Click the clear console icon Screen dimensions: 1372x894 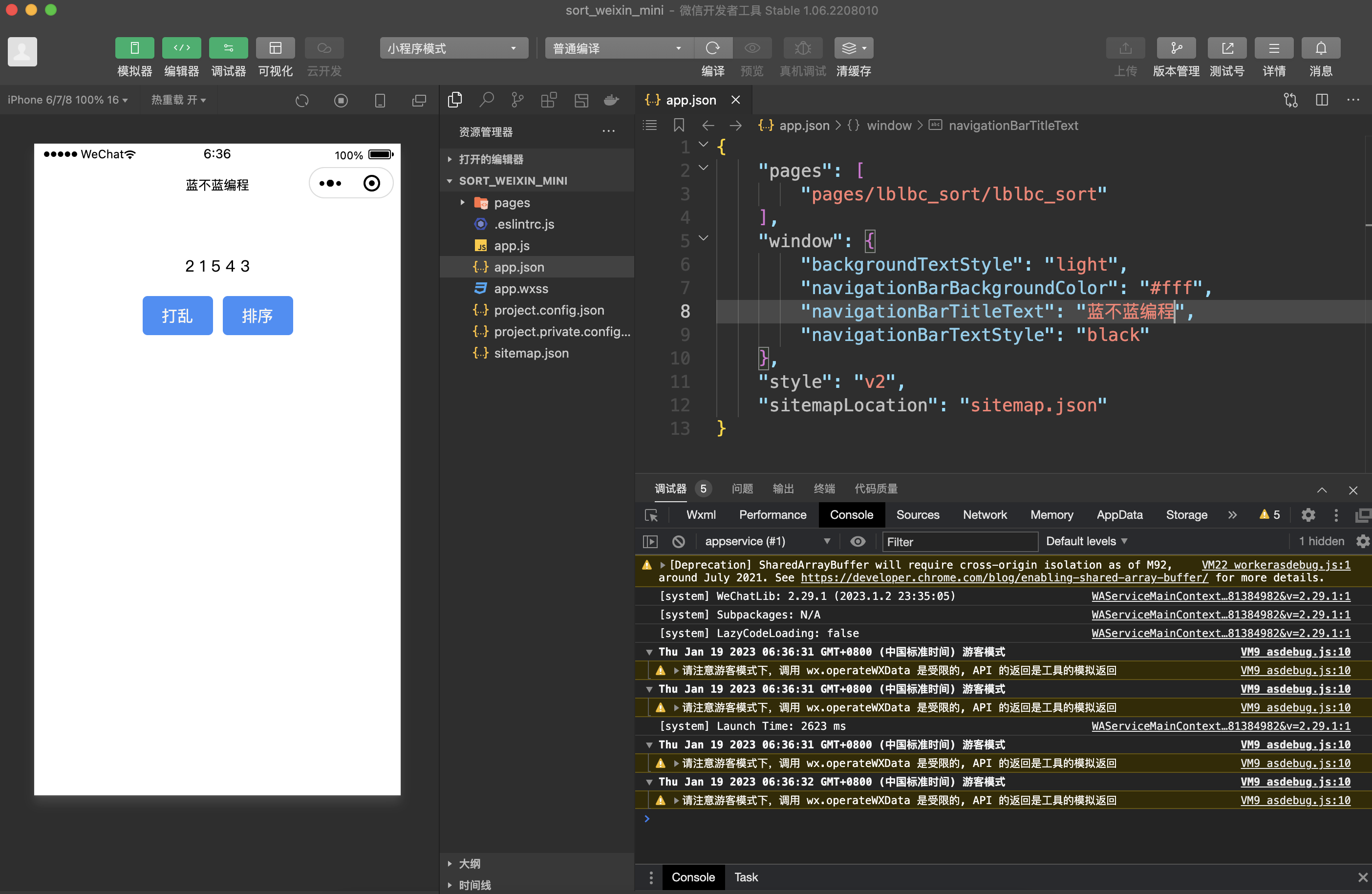pyautogui.click(x=679, y=541)
